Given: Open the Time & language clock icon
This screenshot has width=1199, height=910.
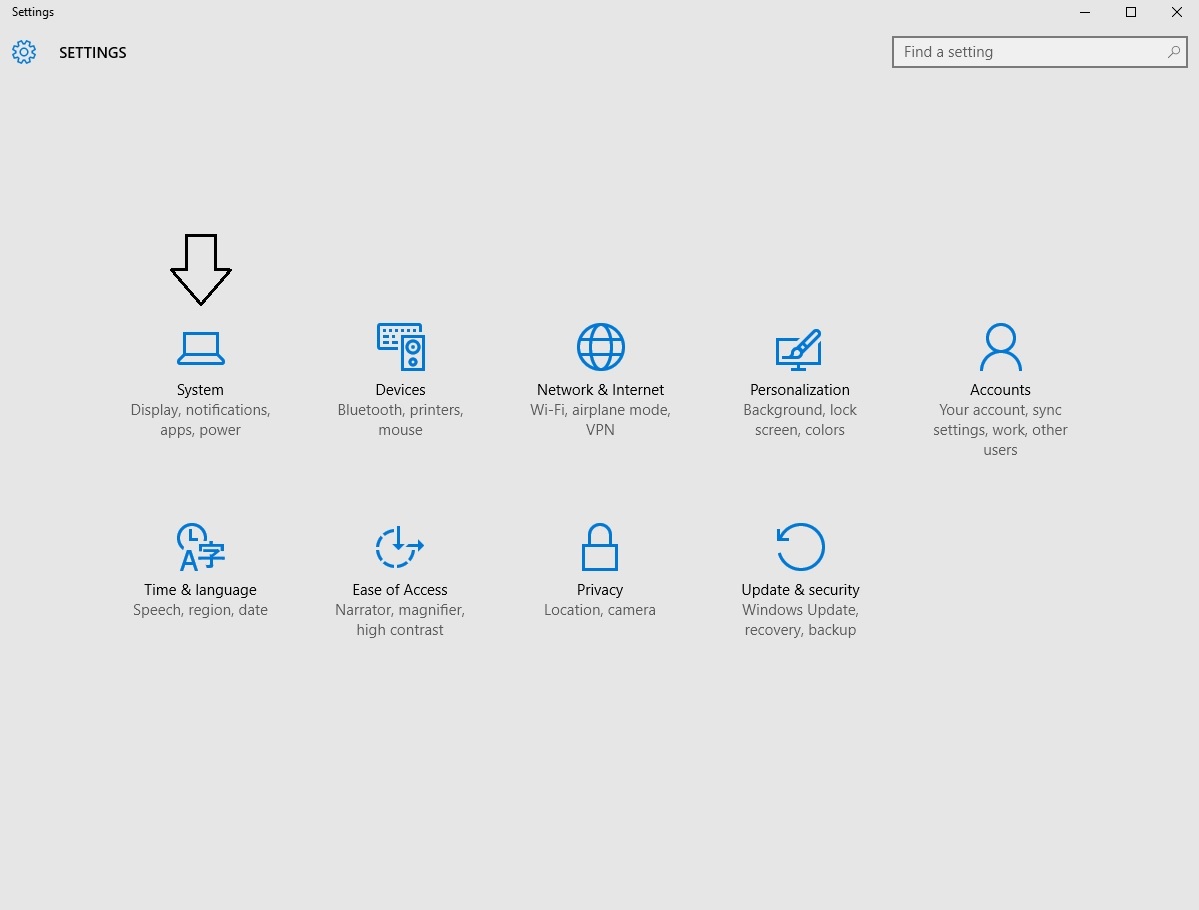Looking at the screenshot, I should point(200,547).
